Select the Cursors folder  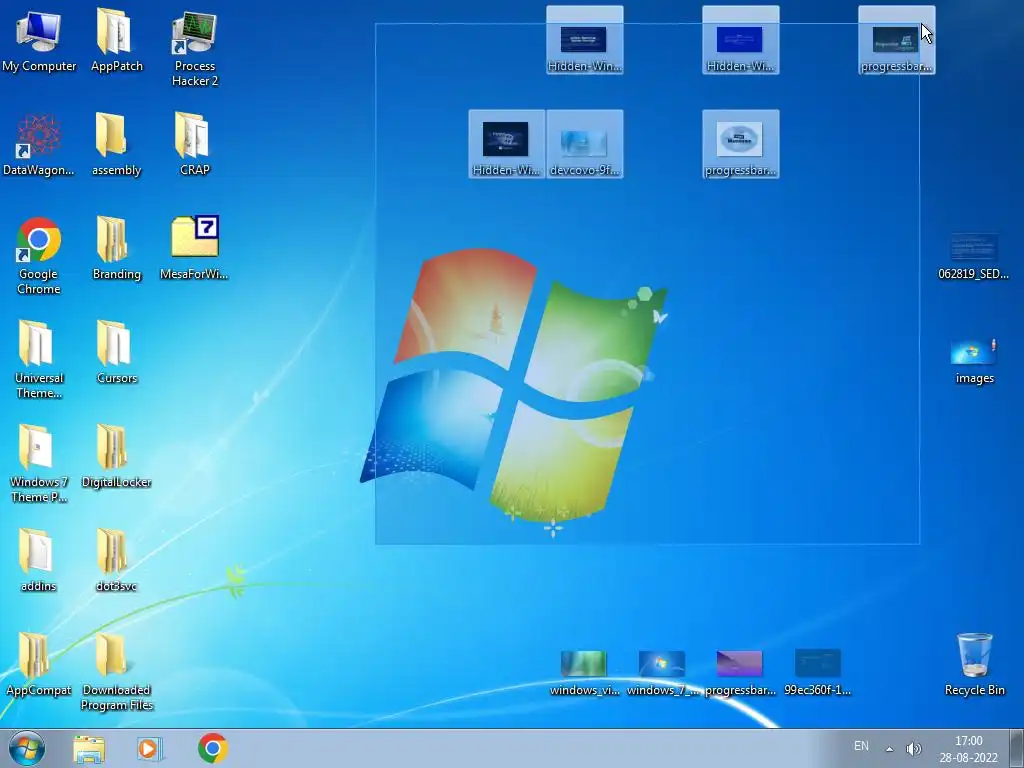116,353
